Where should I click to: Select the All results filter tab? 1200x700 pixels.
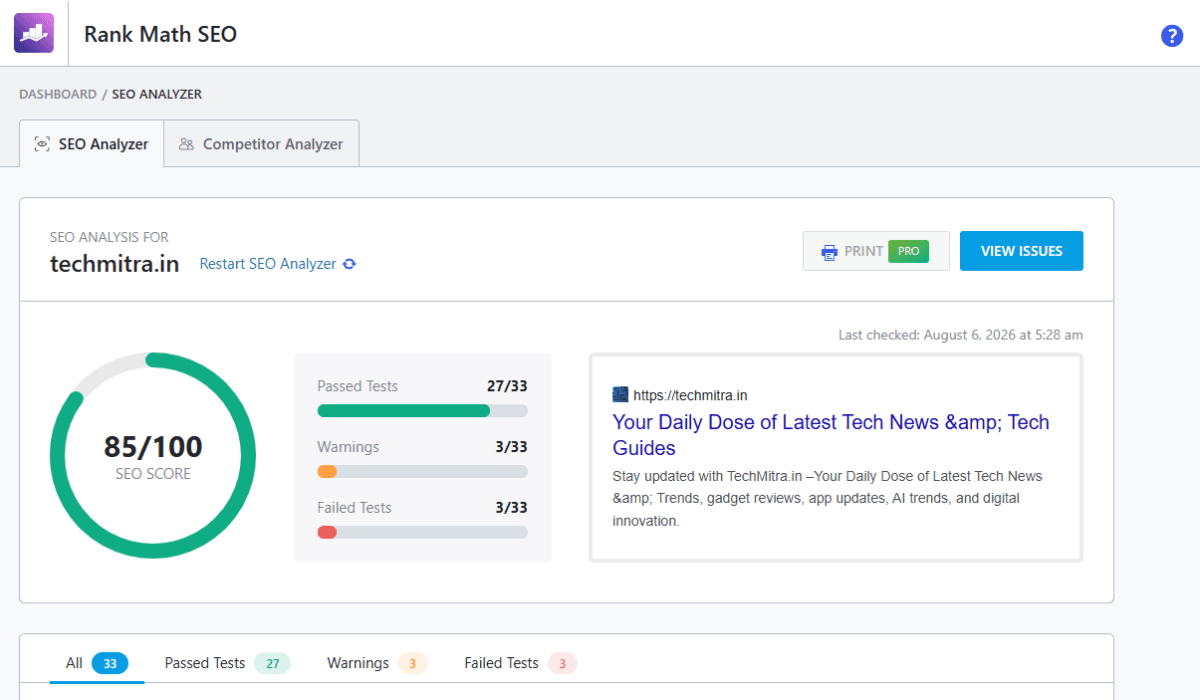point(97,663)
